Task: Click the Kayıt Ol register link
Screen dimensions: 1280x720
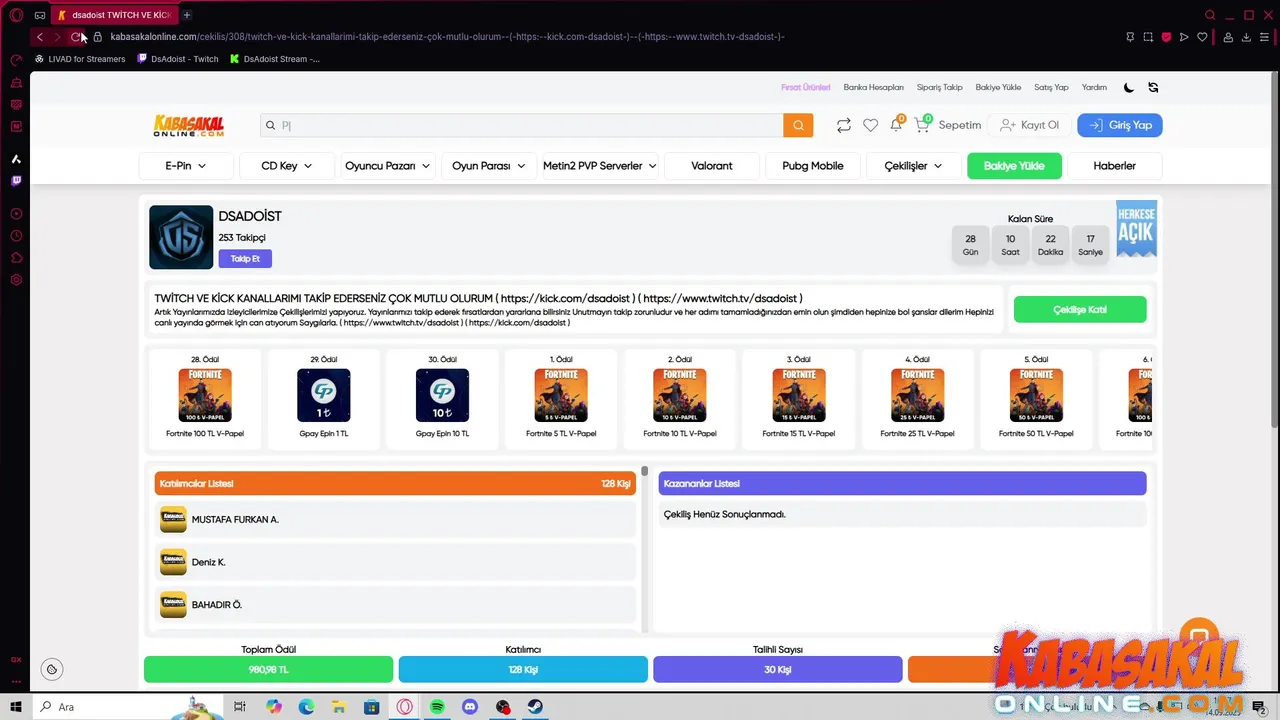Action: point(1029,125)
